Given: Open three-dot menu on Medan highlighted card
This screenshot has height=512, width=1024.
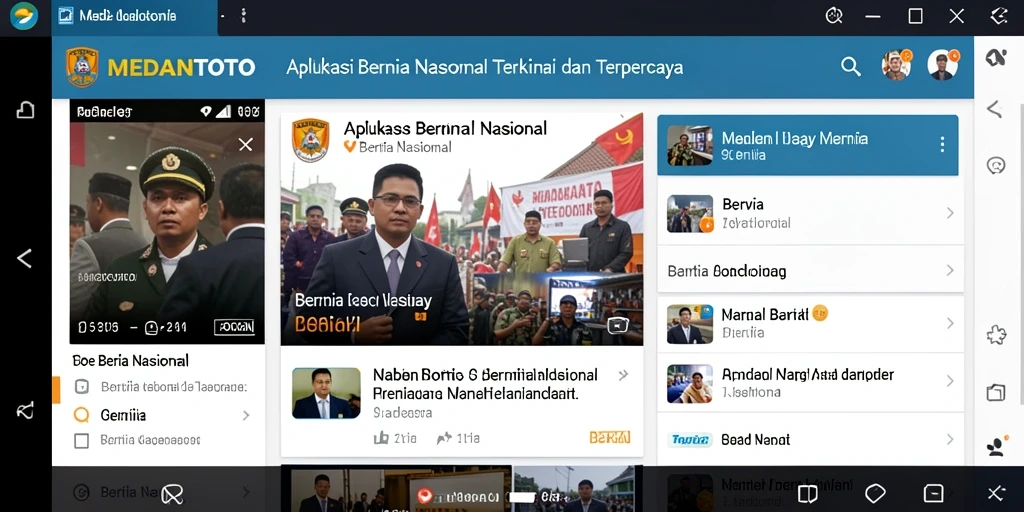Looking at the screenshot, I should 942,145.
